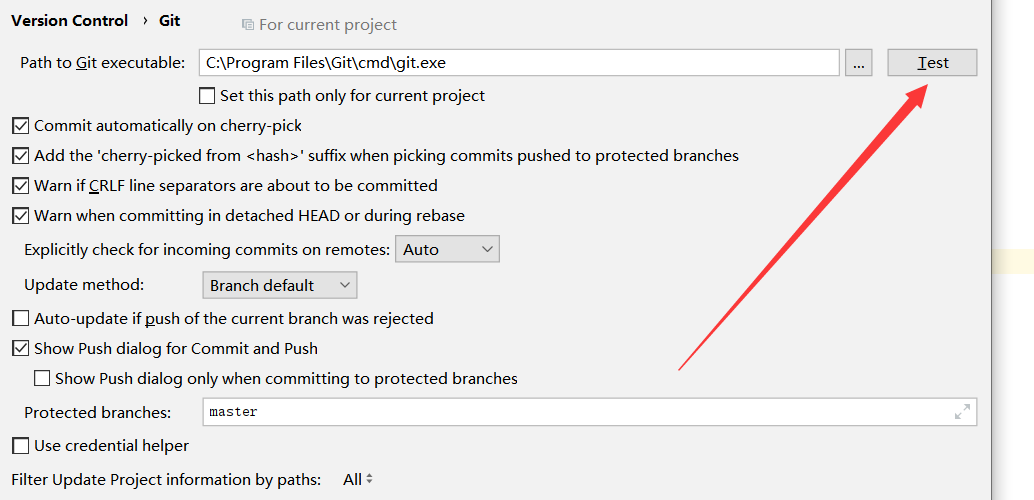Viewport: 1034px width, 500px height.
Task: Enable auto-update if push was rejected
Action: point(20,319)
